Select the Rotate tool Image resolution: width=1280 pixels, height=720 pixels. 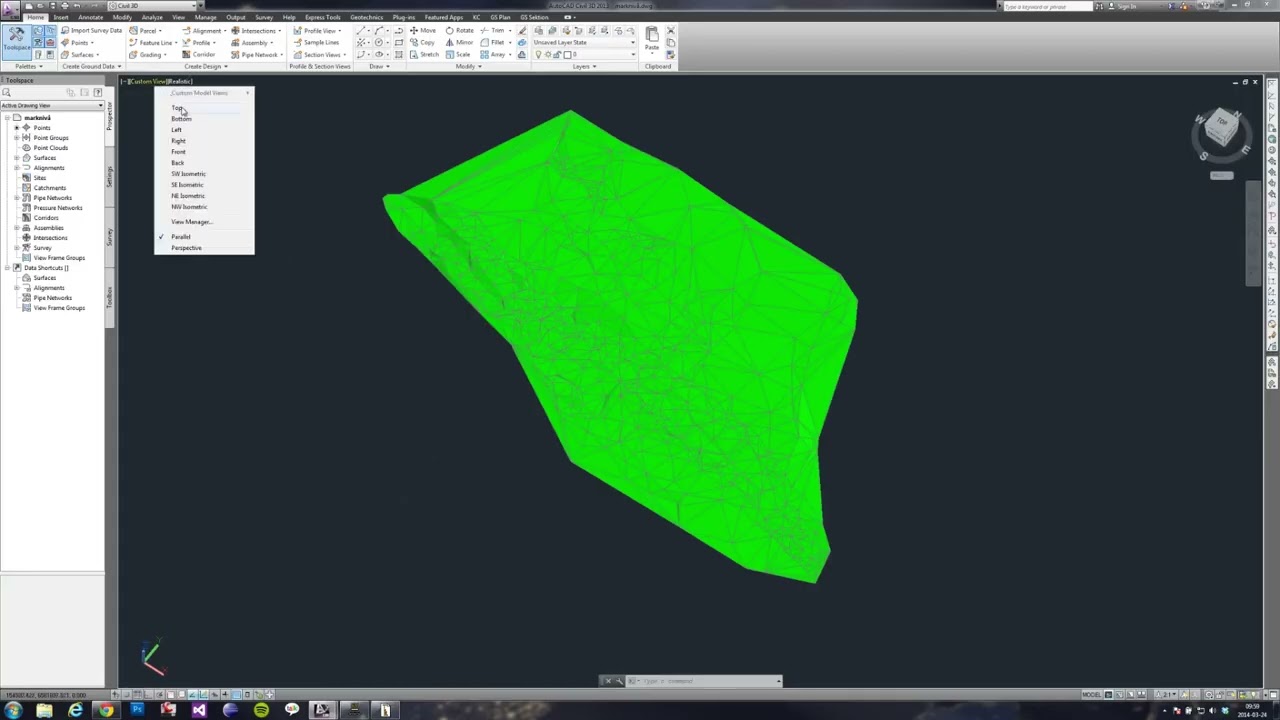[460, 31]
